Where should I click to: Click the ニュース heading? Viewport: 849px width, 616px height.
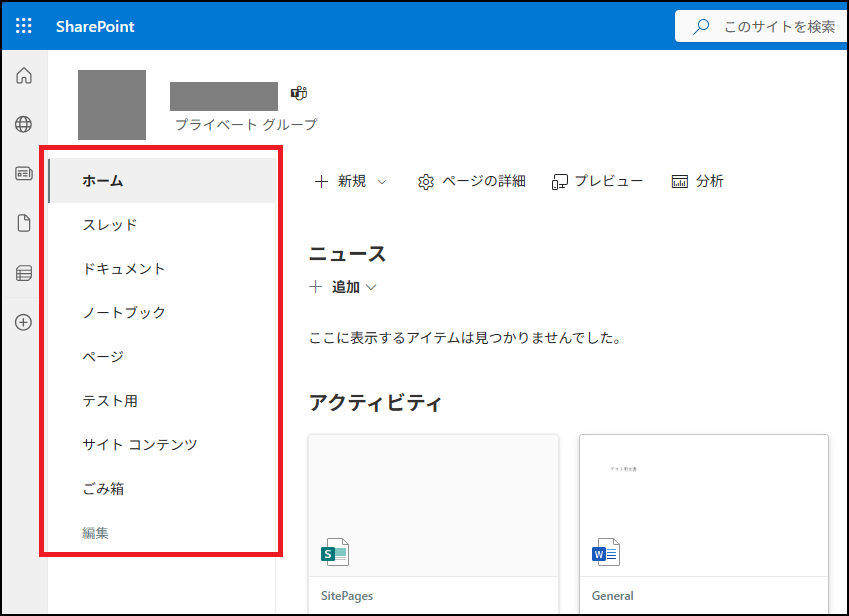tap(347, 254)
